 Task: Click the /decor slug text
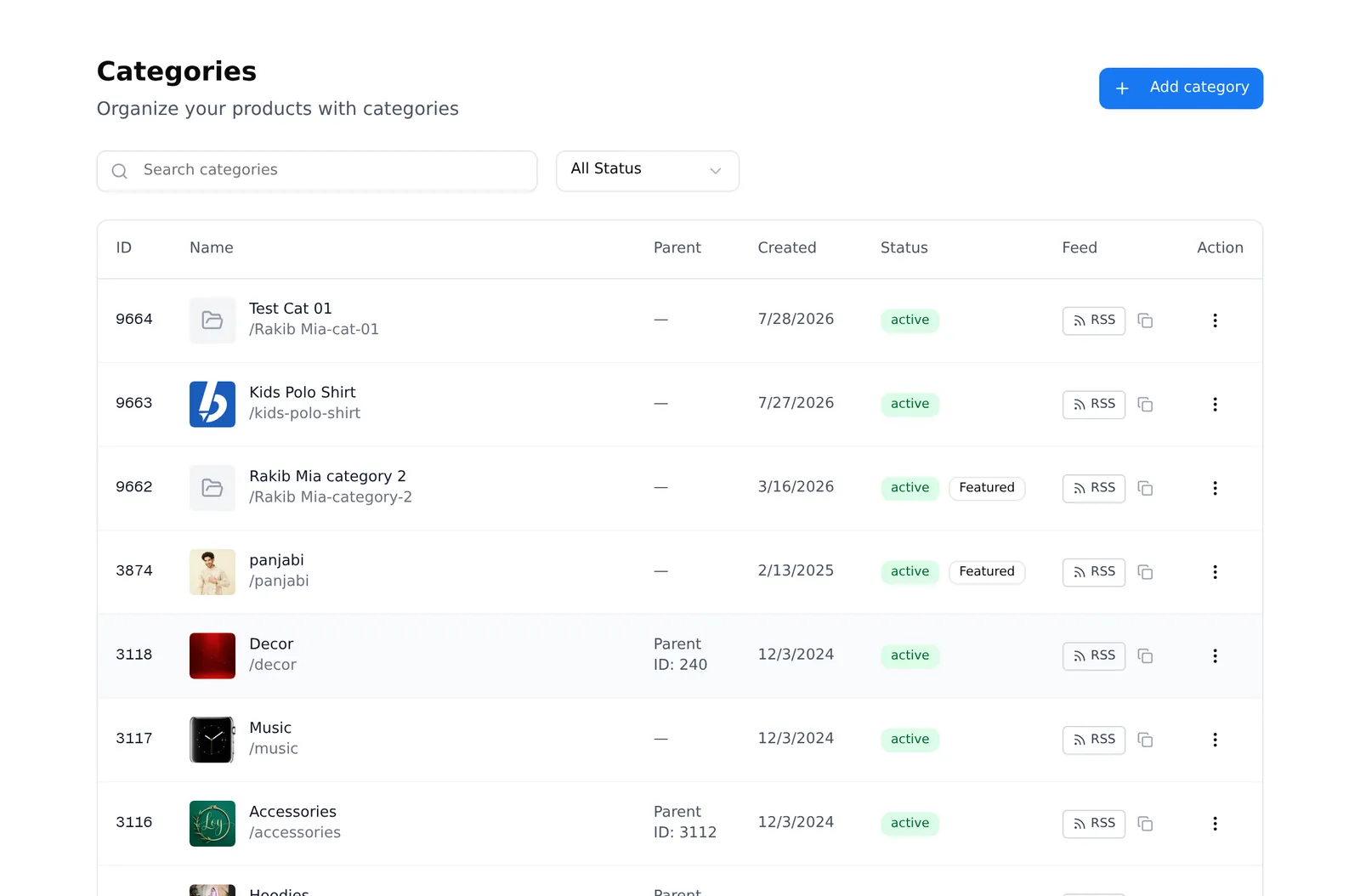273,665
